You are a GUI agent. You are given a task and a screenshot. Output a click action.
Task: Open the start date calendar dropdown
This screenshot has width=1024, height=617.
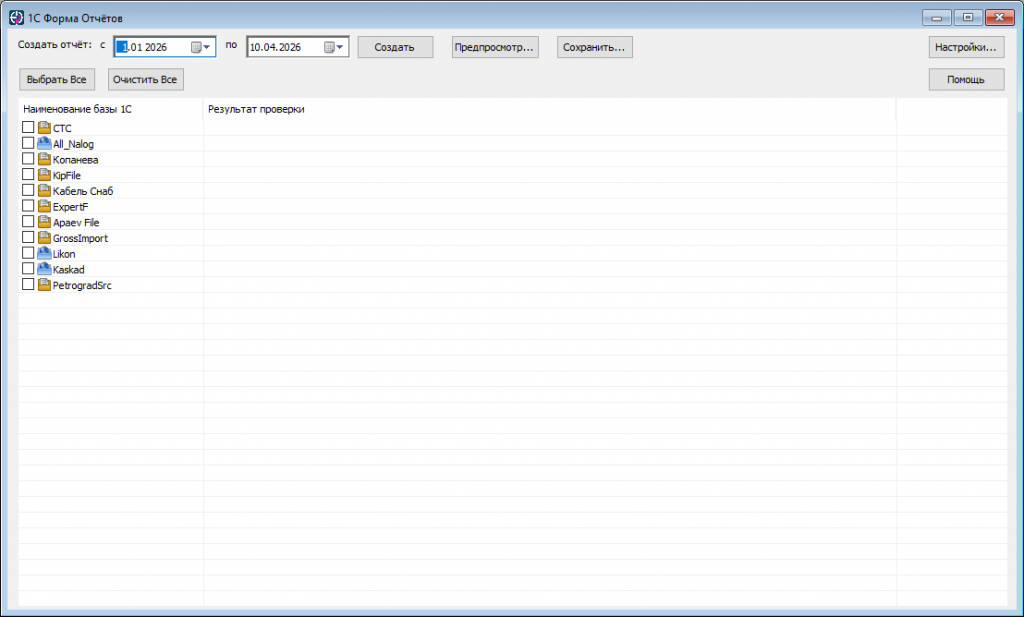coord(200,47)
